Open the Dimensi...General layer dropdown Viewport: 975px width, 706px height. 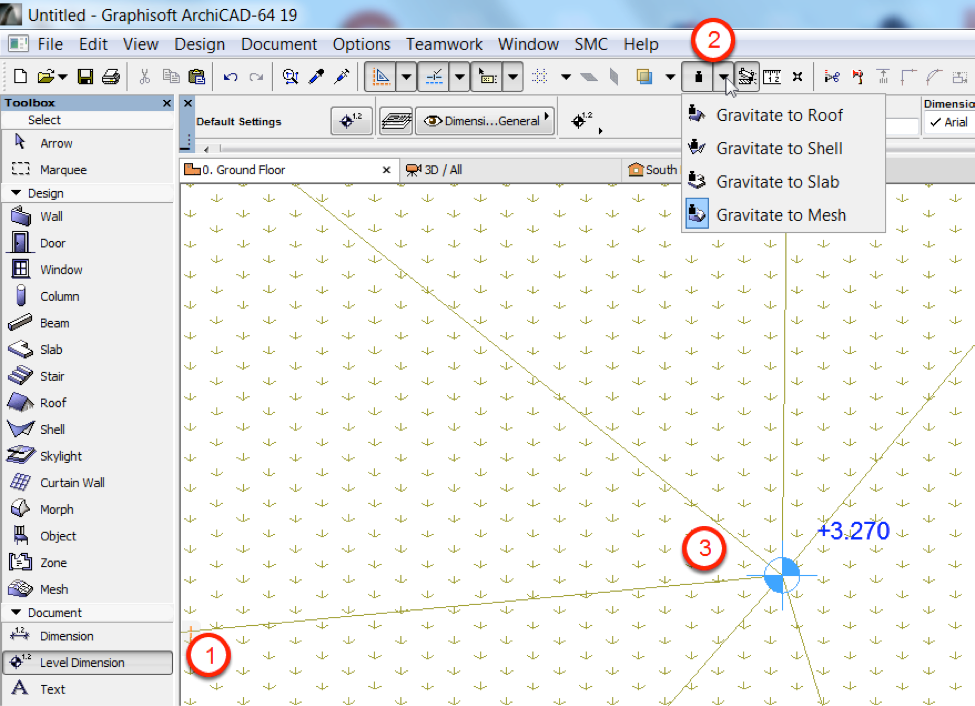click(x=485, y=121)
